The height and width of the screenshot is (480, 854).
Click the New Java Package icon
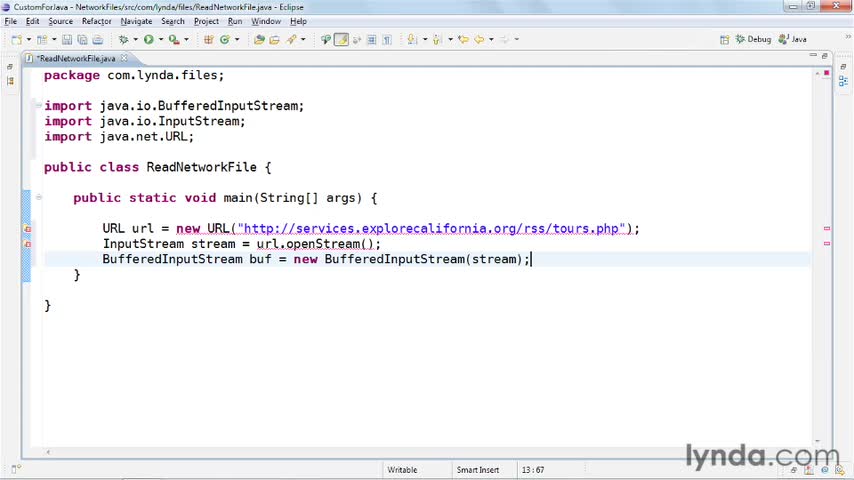click(x=209, y=39)
